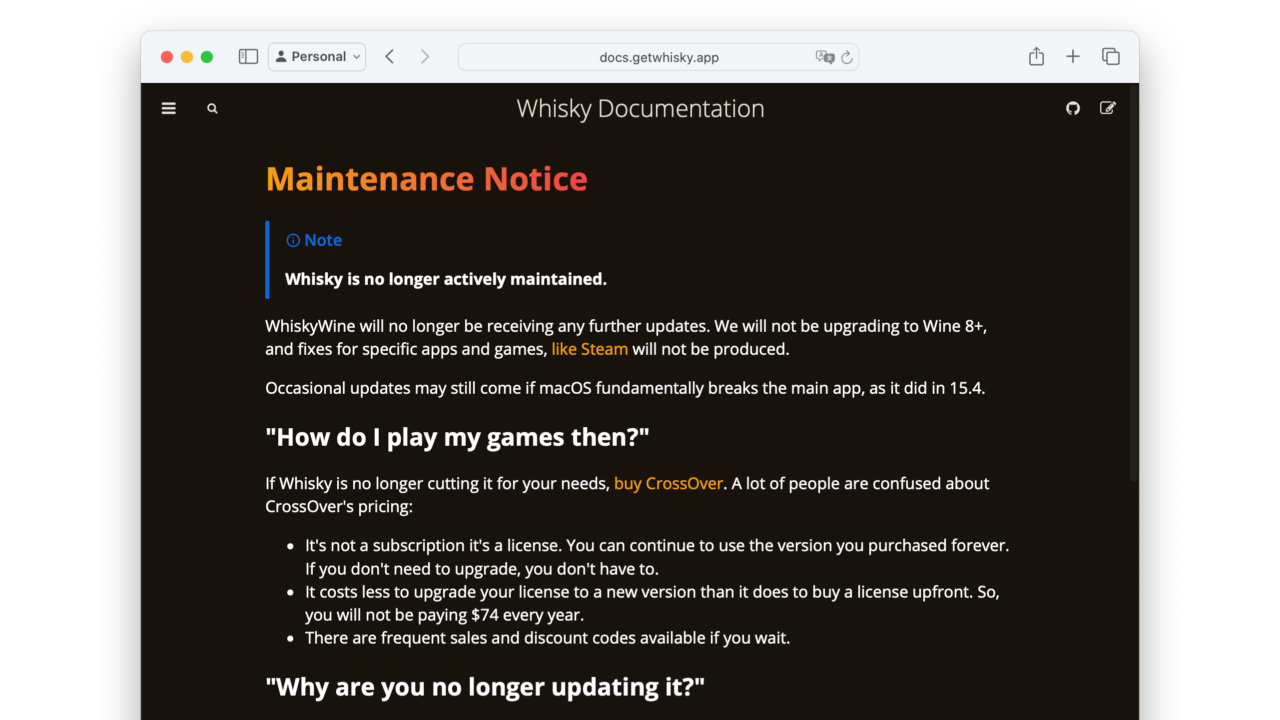
Task: Open a new tab with the plus button
Action: [1073, 57]
